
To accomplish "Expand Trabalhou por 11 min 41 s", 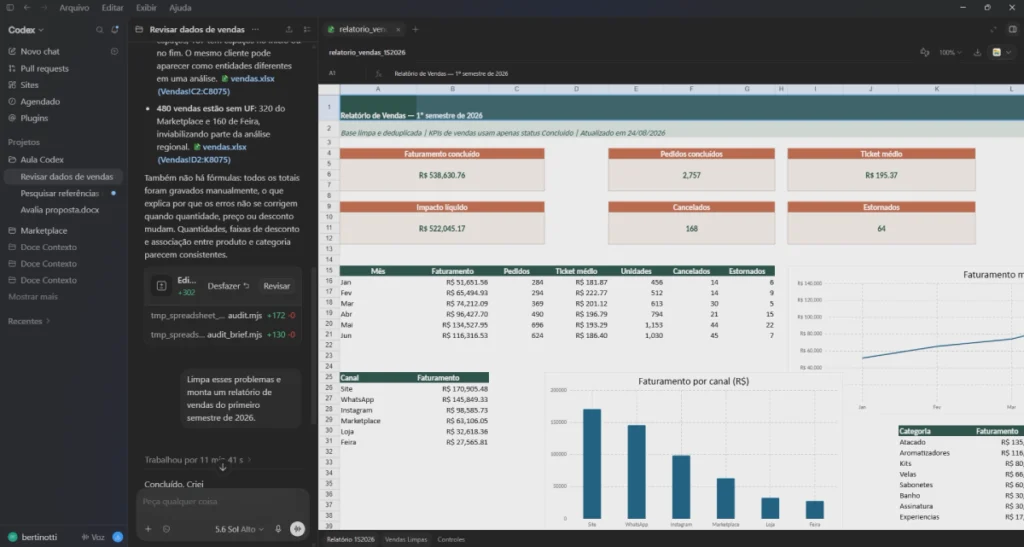I will [197, 460].
